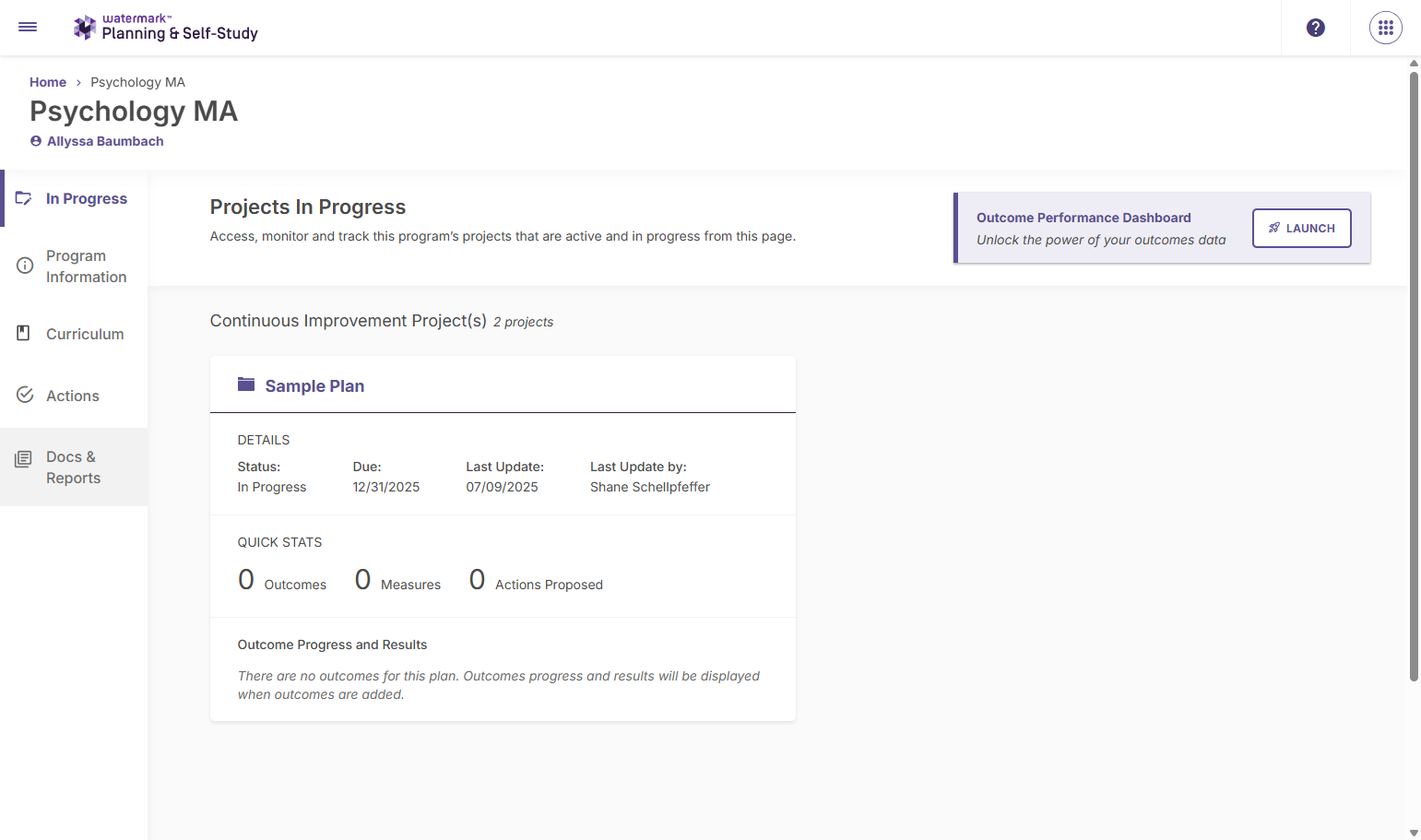Click the Actions checkmark icon
The height and width of the screenshot is (840, 1421).
click(x=25, y=395)
